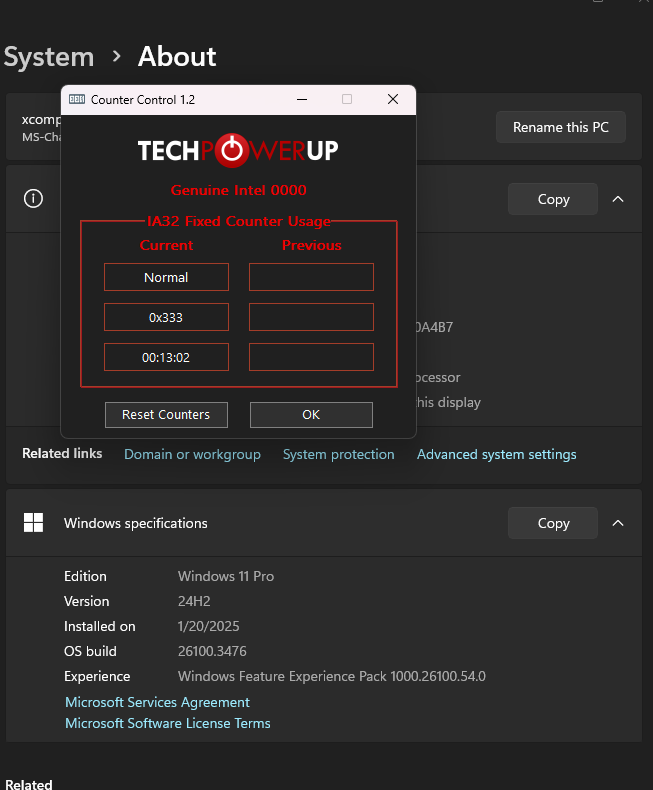Click the device specifications info icon
The width and height of the screenshot is (653, 790).
tap(33, 199)
